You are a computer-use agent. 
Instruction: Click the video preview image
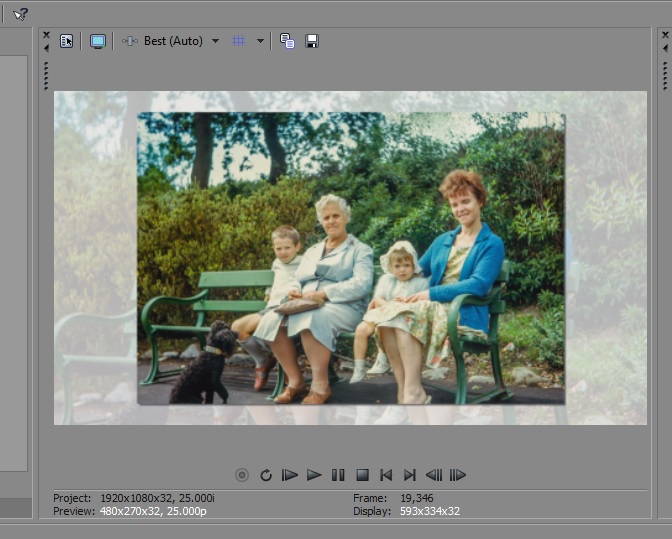(x=350, y=258)
